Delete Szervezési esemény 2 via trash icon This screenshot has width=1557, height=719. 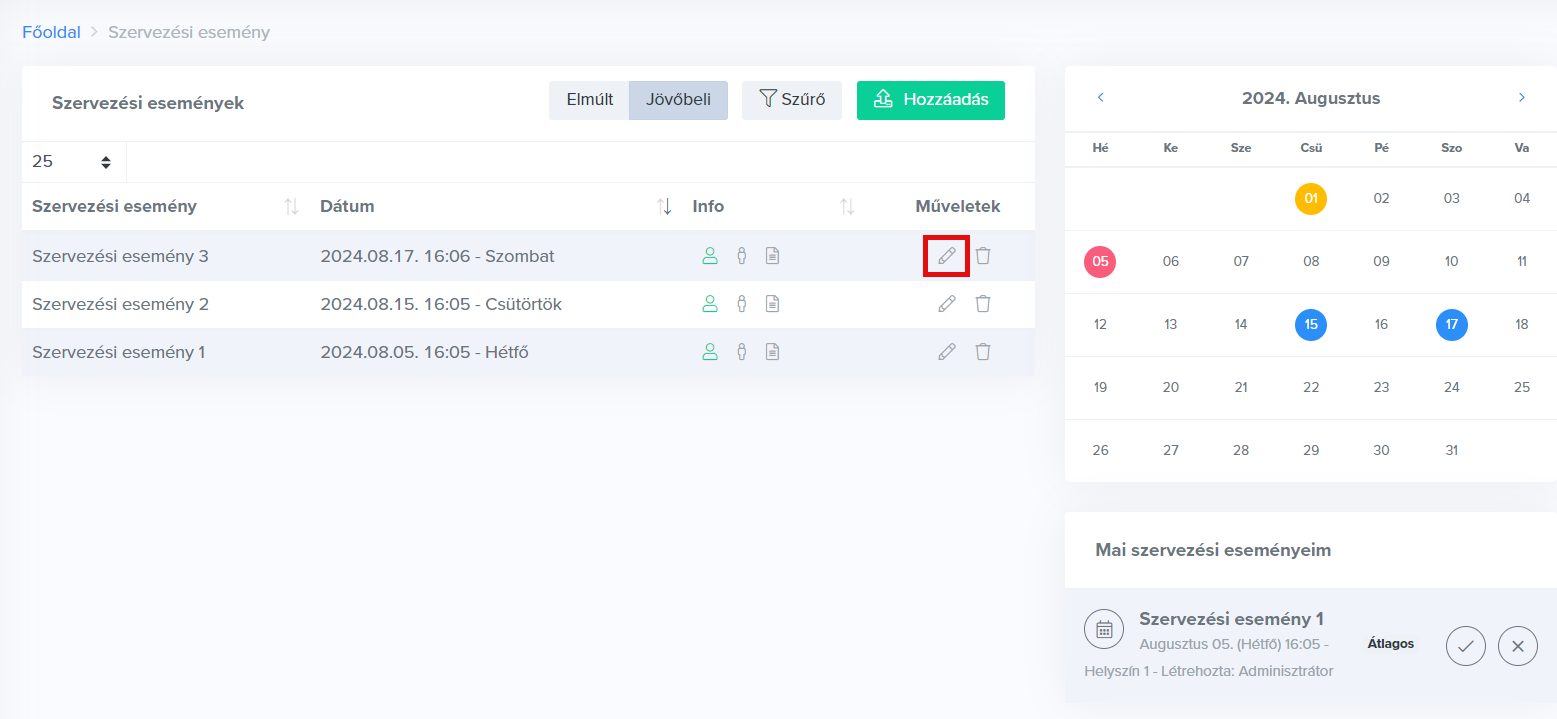click(x=983, y=304)
